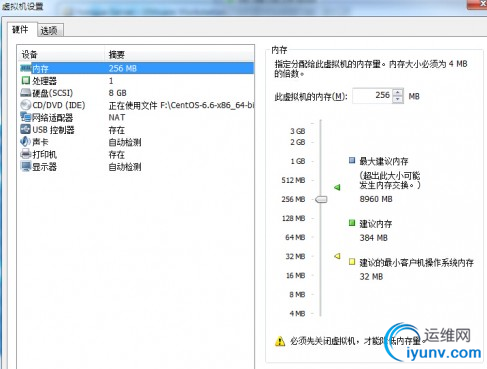Click the 3 GB slider scale label
This screenshot has height=369, width=487.
(x=298, y=131)
